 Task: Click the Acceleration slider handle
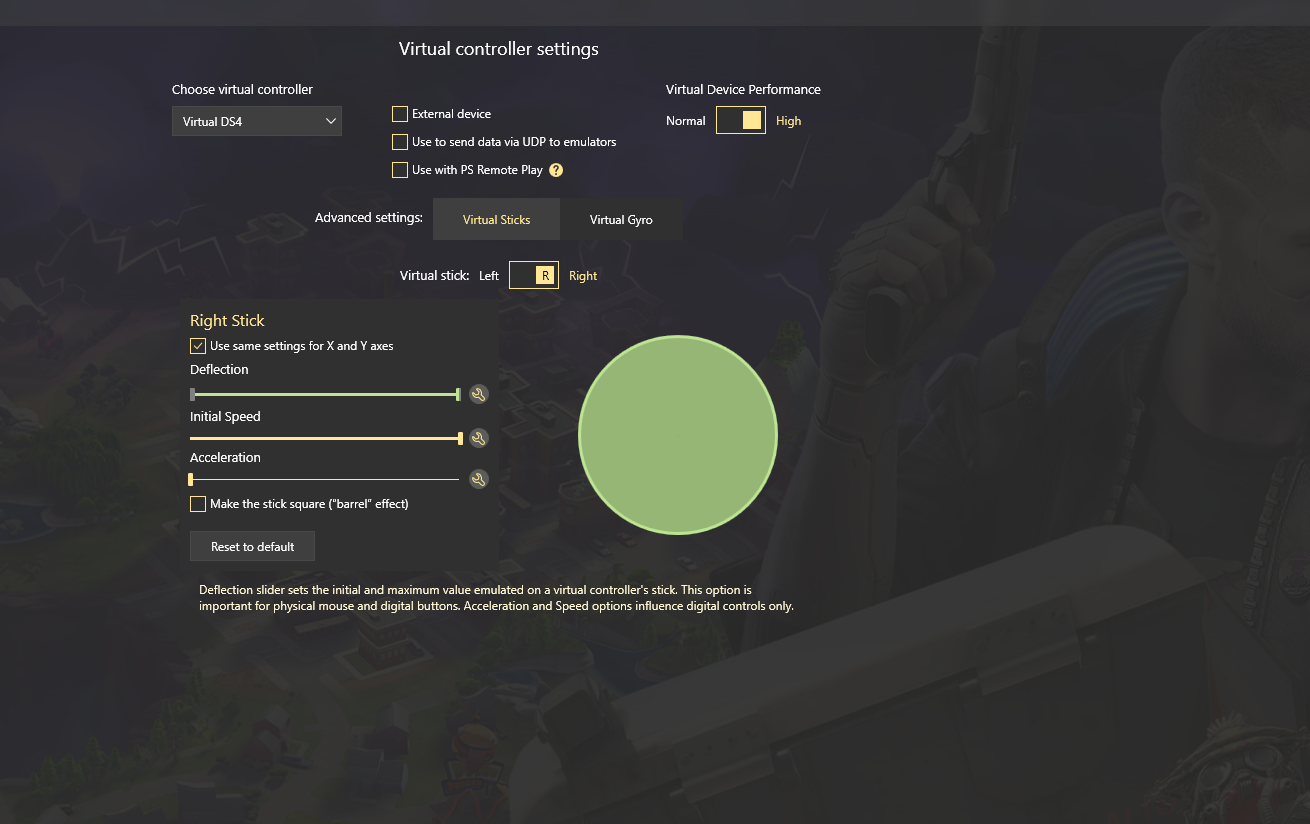(x=191, y=479)
